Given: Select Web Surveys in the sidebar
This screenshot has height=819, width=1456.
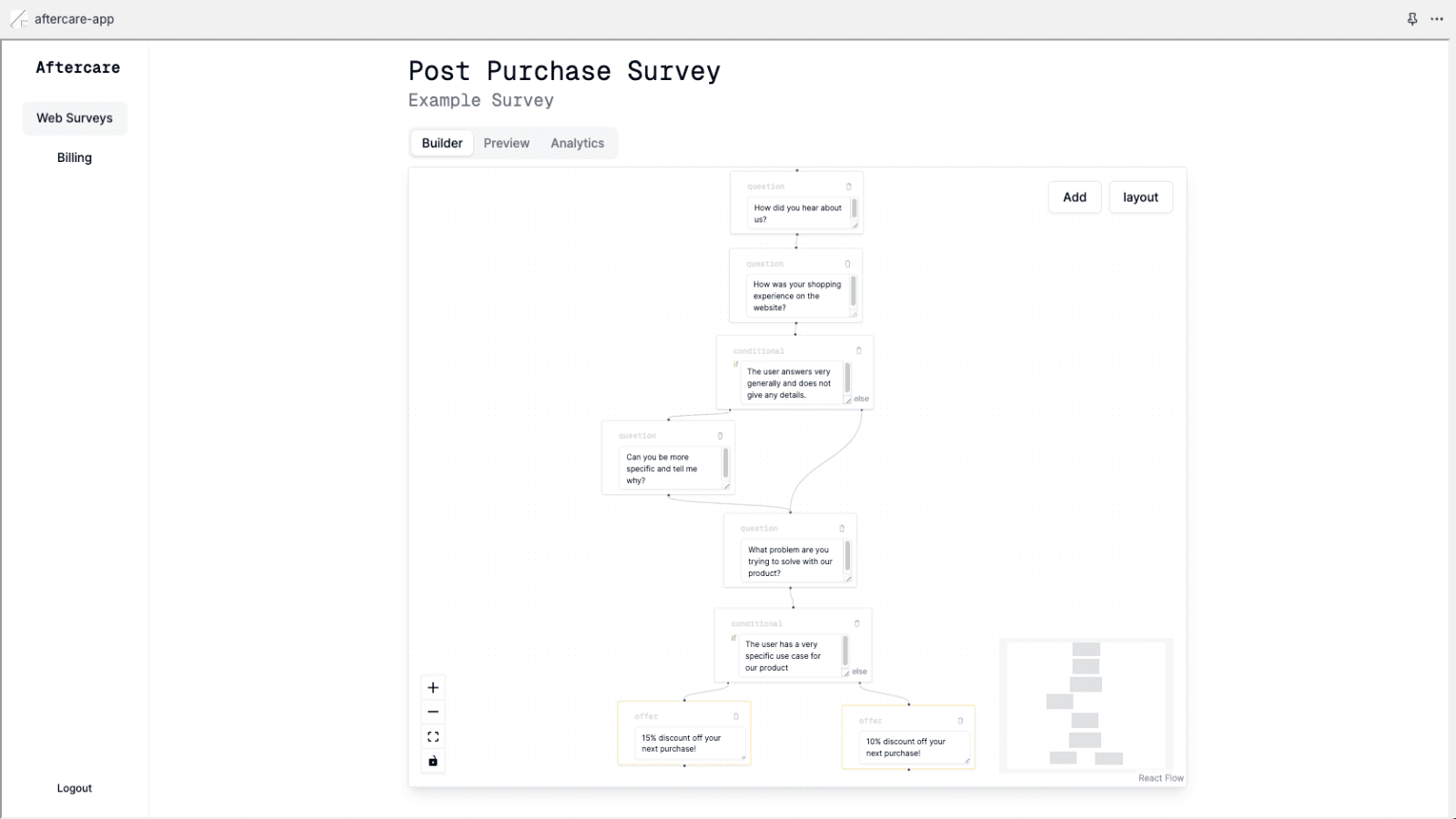Looking at the screenshot, I should (75, 117).
